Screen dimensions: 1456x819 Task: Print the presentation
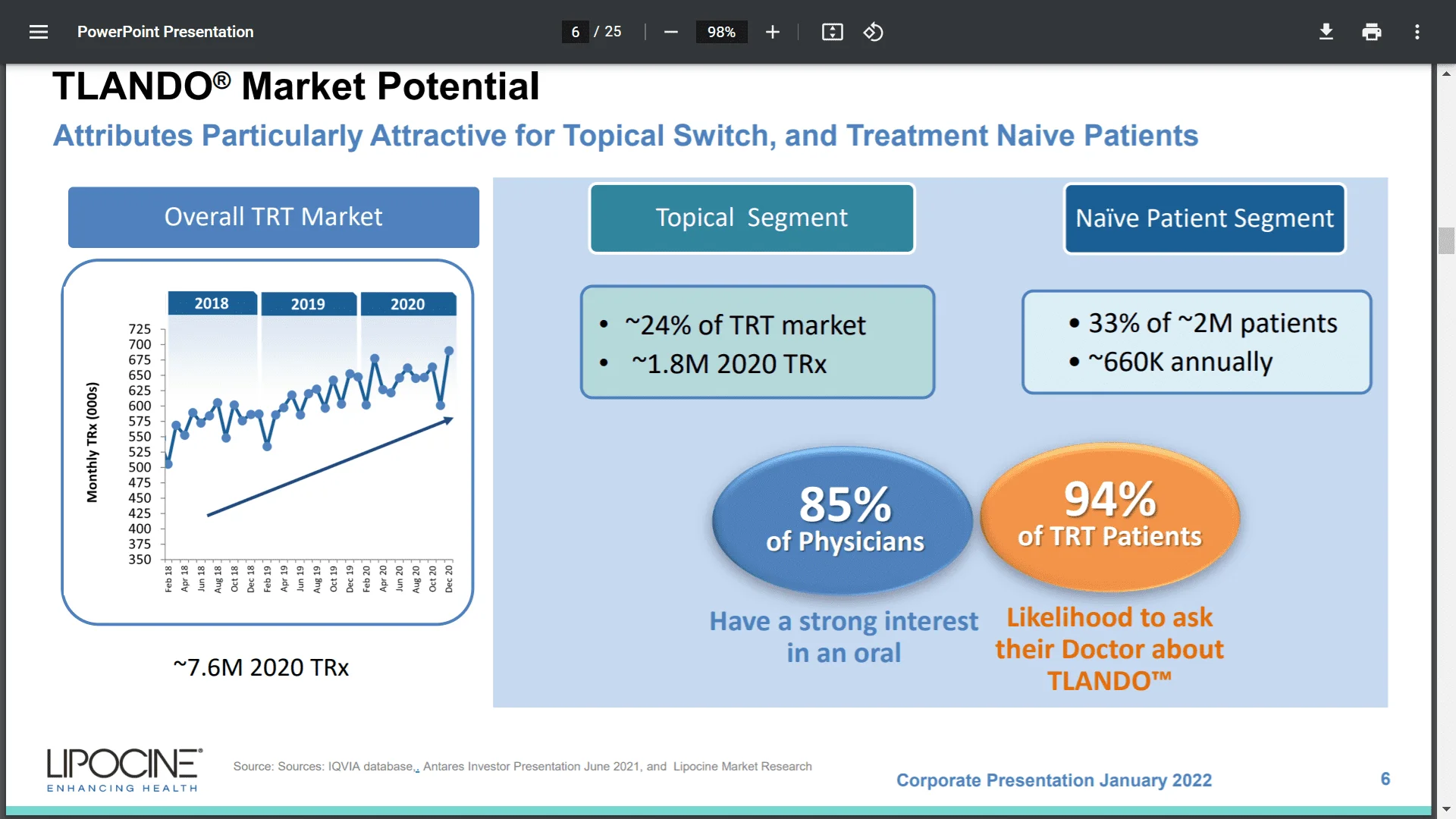1371,32
